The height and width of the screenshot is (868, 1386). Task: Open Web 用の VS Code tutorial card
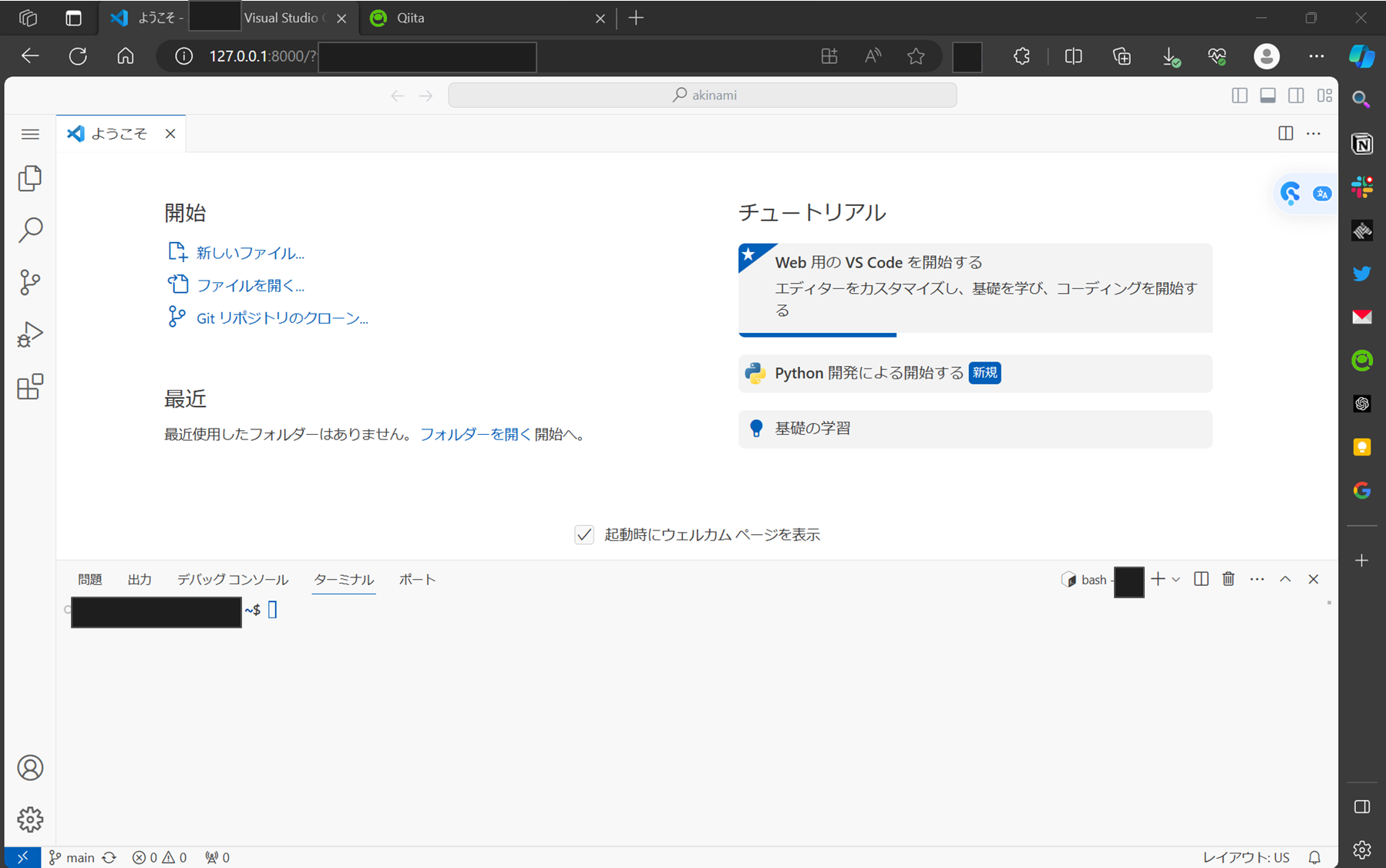coord(975,289)
